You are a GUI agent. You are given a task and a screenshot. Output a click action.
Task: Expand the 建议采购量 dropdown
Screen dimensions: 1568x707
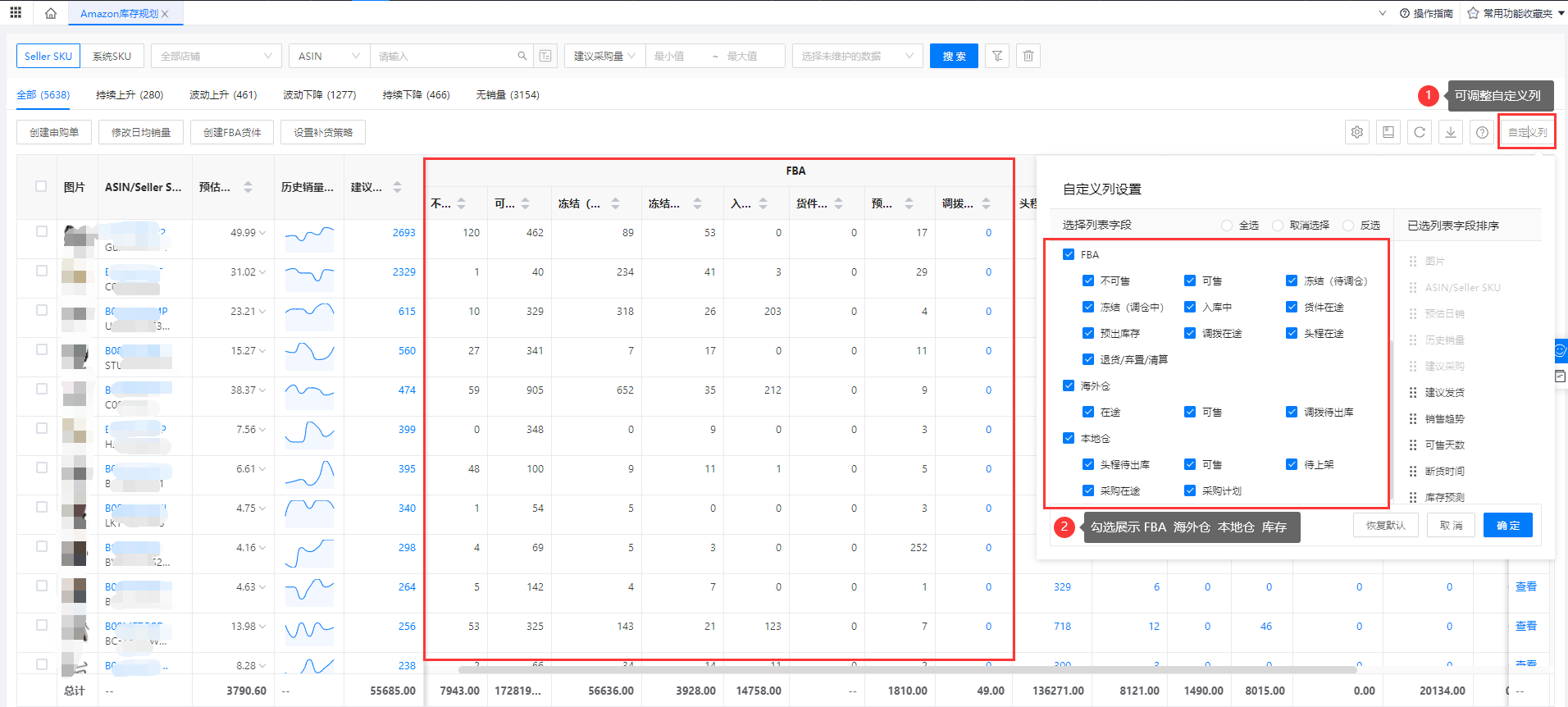pos(604,56)
